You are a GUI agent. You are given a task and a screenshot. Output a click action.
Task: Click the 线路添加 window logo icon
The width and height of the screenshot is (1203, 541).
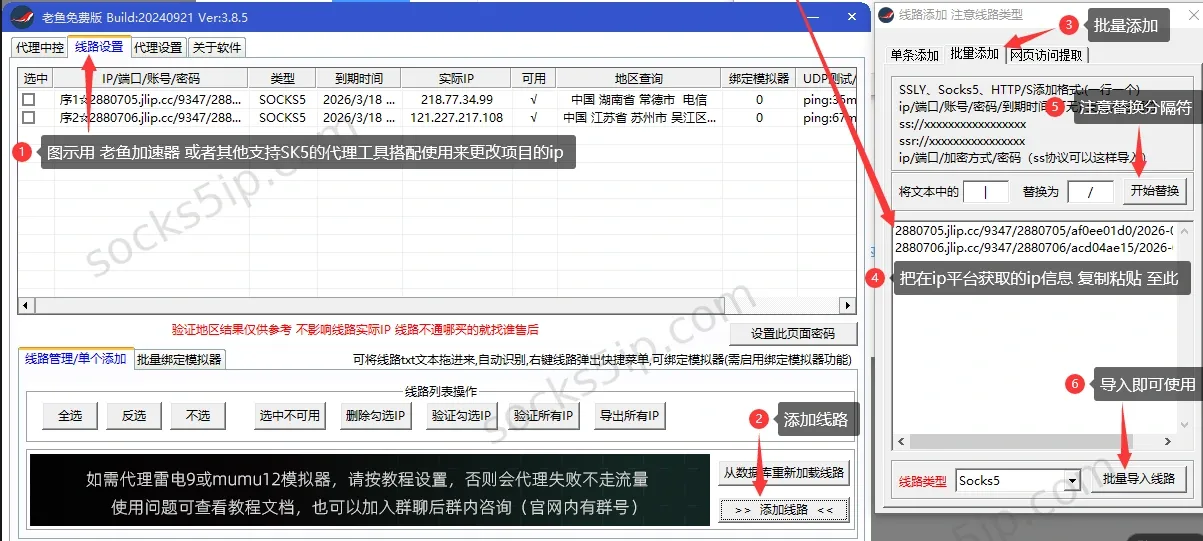[x=885, y=15]
